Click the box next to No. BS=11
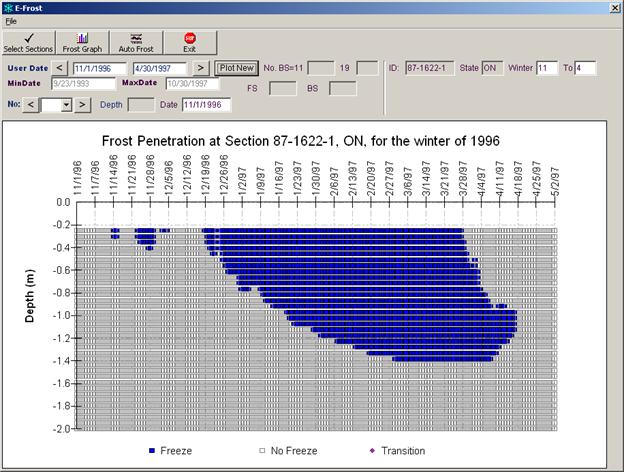Image resolution: width=624 pixels, height=472 pixels. [x=321, y=68]
